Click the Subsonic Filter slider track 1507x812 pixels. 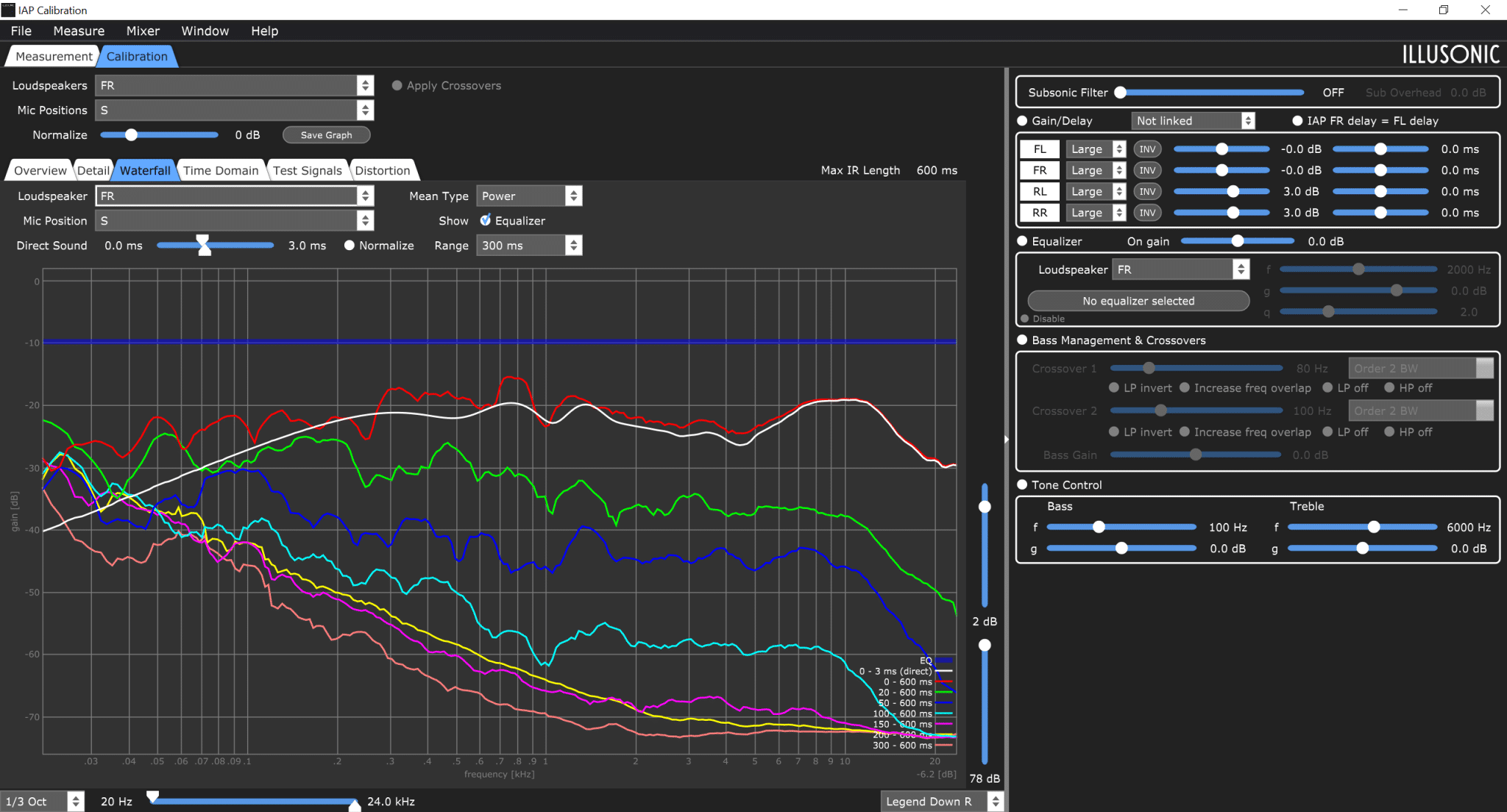point(1211,93)
